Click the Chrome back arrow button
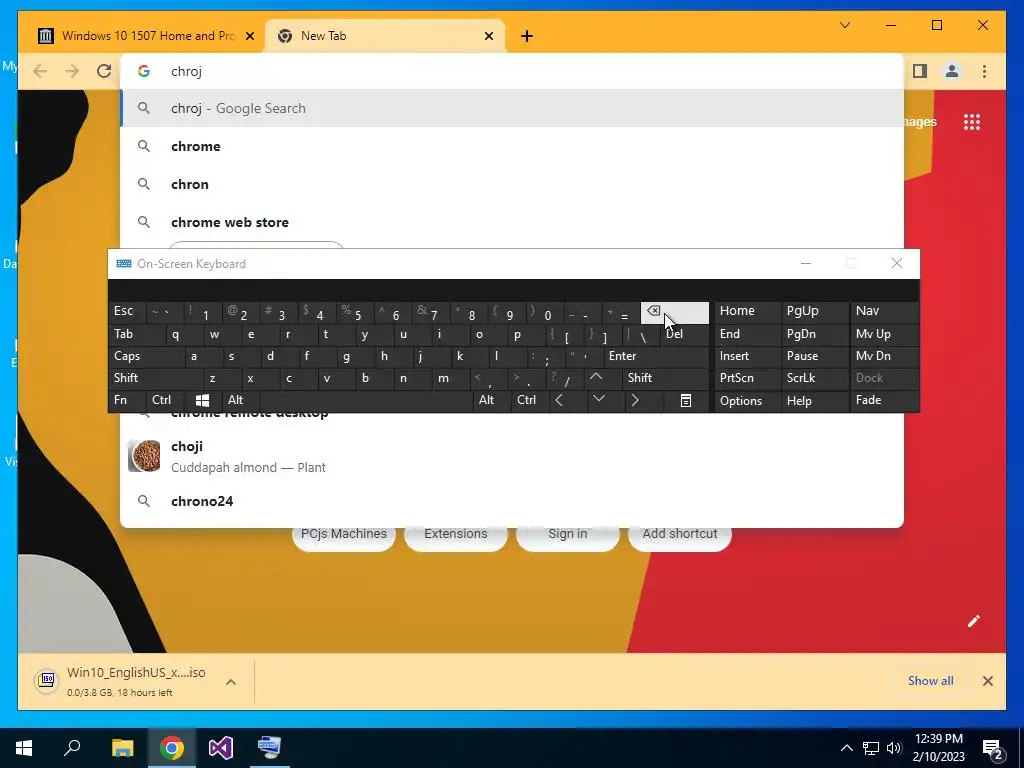Image resolution: width=1024 pixels, height=768 pixels. 40,71
